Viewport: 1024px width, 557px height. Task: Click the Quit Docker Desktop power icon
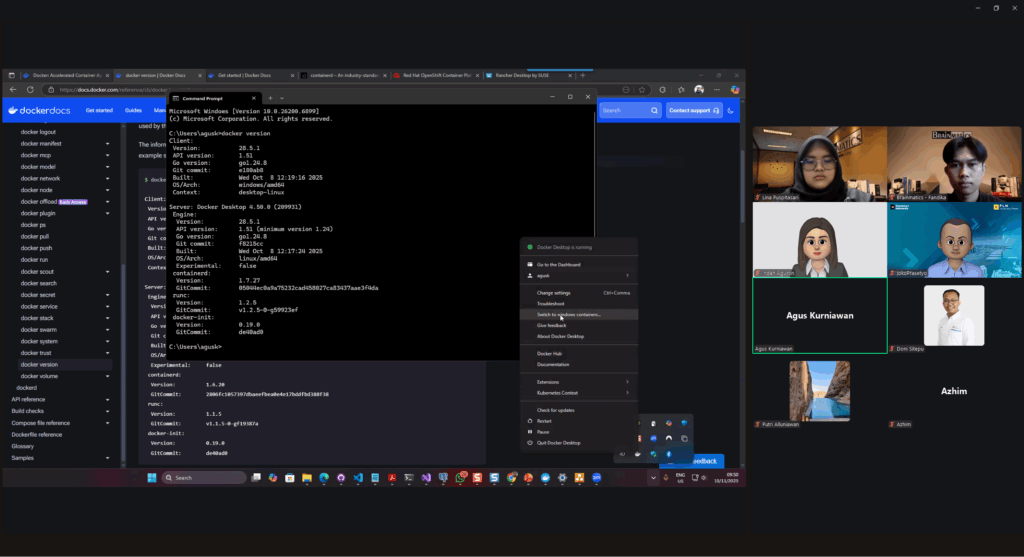click(x=530, y=442)
